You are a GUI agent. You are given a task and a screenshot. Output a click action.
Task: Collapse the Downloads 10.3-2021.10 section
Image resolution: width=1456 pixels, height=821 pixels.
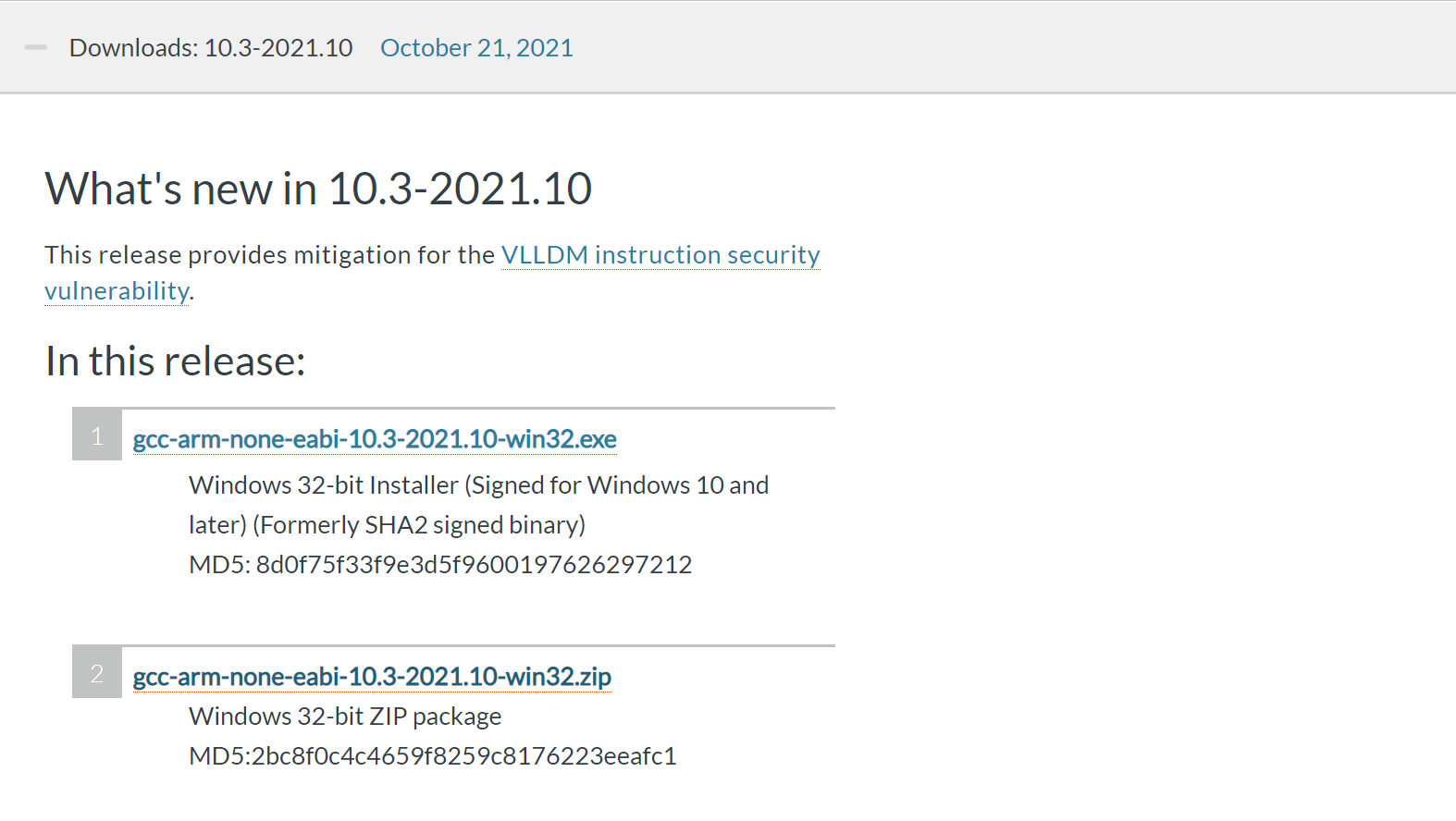point(36,47)
